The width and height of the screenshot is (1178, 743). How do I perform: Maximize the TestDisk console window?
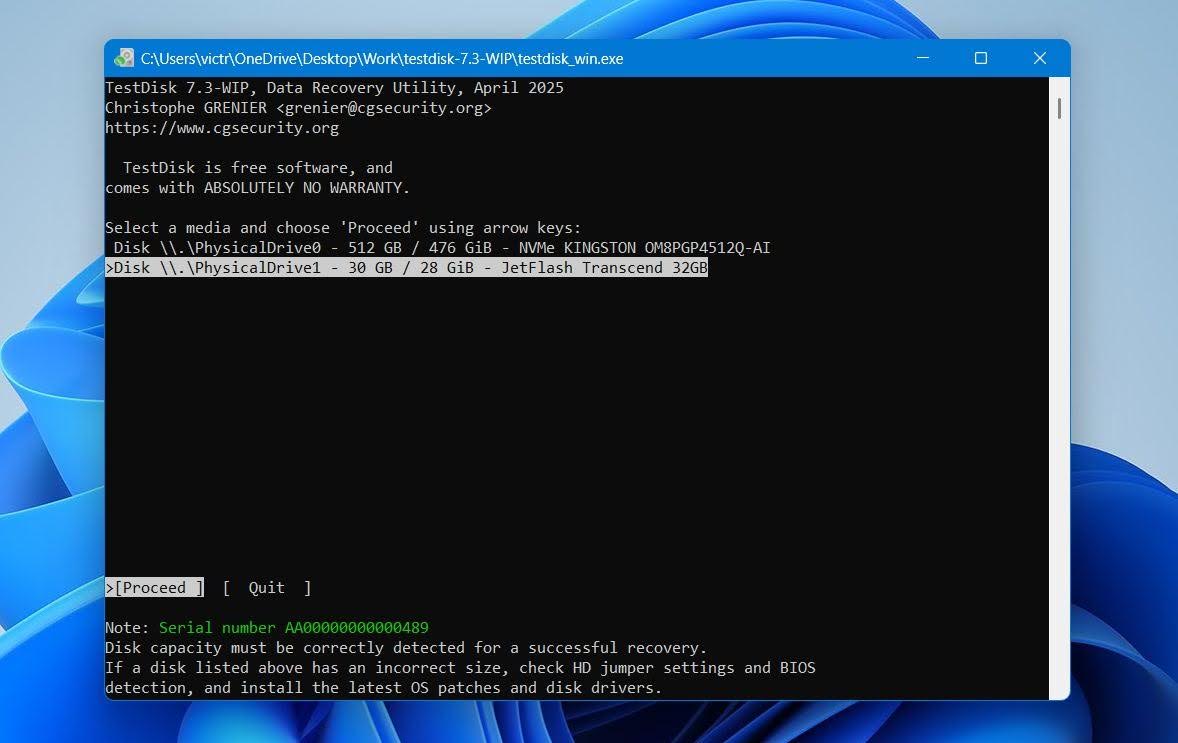(x=981, y=58)
